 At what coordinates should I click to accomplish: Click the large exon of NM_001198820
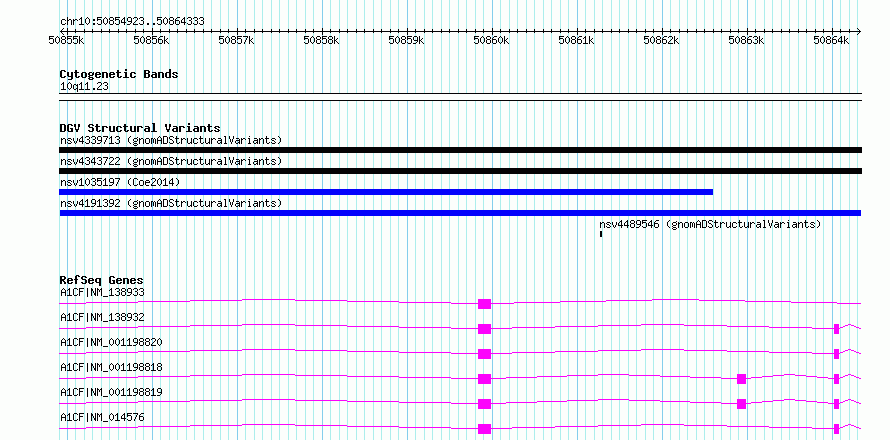pos(484,354)
